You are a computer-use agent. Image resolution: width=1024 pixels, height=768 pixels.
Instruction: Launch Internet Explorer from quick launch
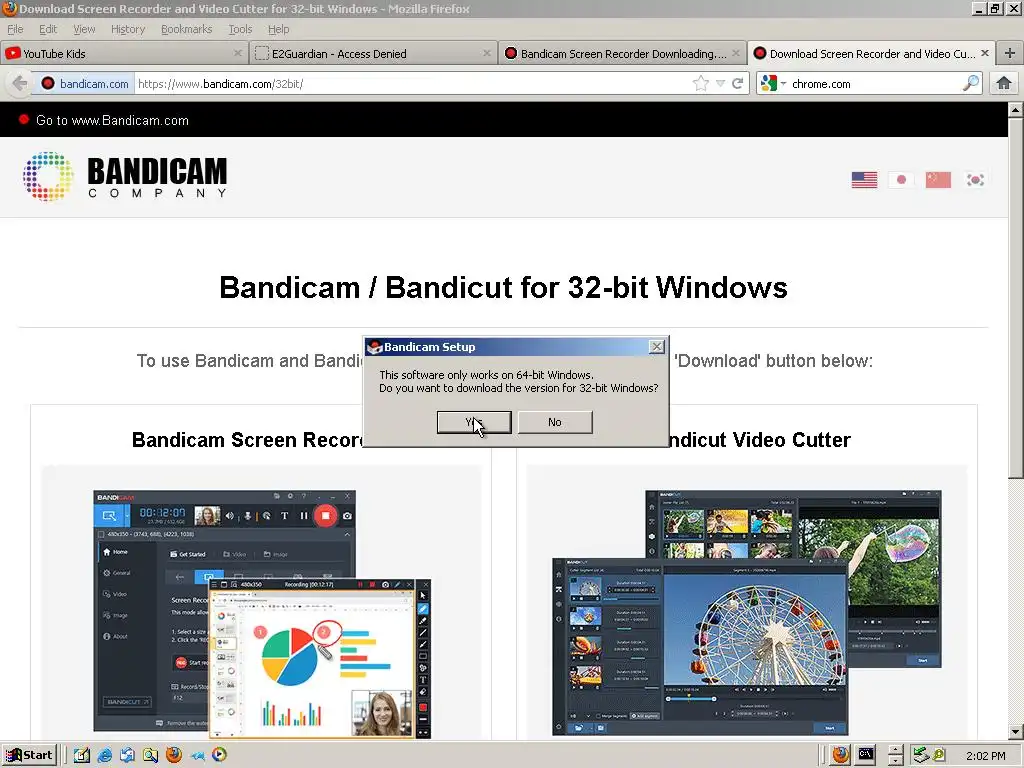click(x=104, y=755)
